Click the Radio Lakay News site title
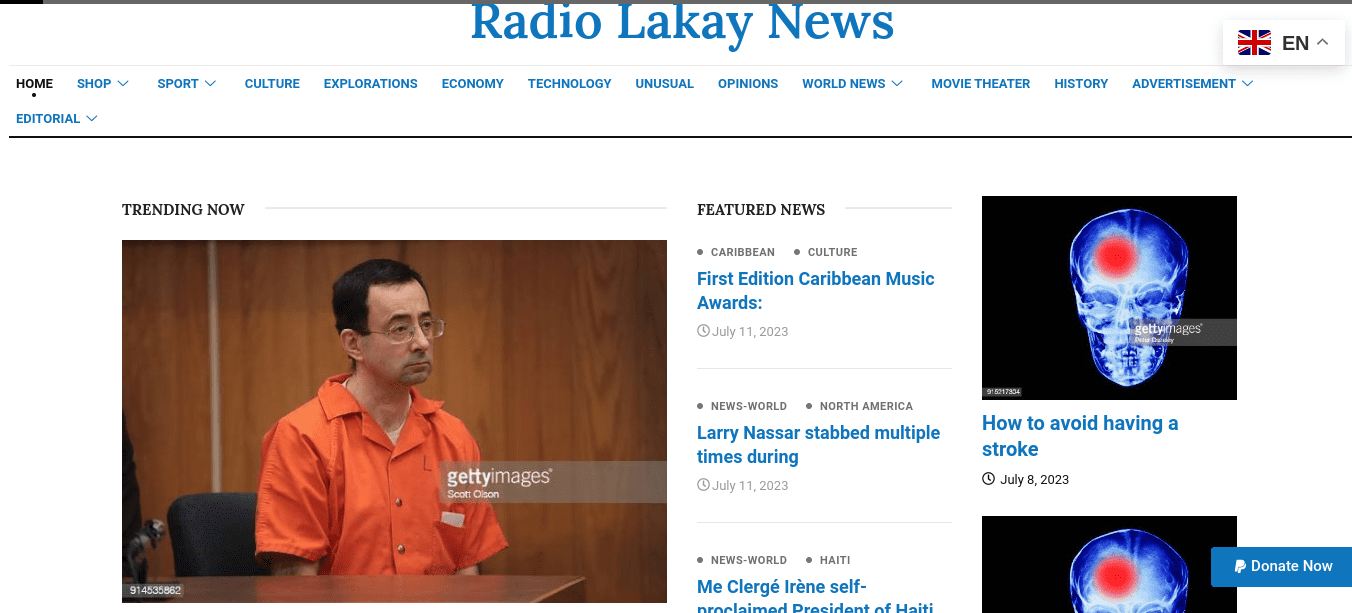Screen dimensions: 1352x613 682,22
